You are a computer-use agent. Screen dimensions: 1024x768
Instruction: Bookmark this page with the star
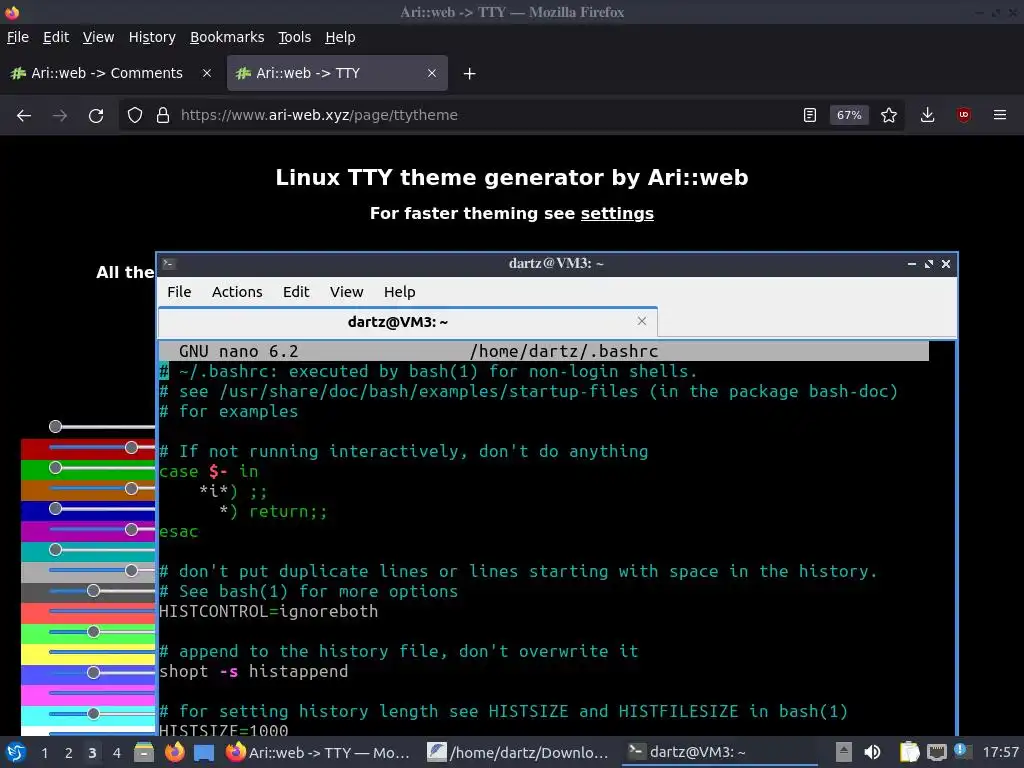point(889,116)
